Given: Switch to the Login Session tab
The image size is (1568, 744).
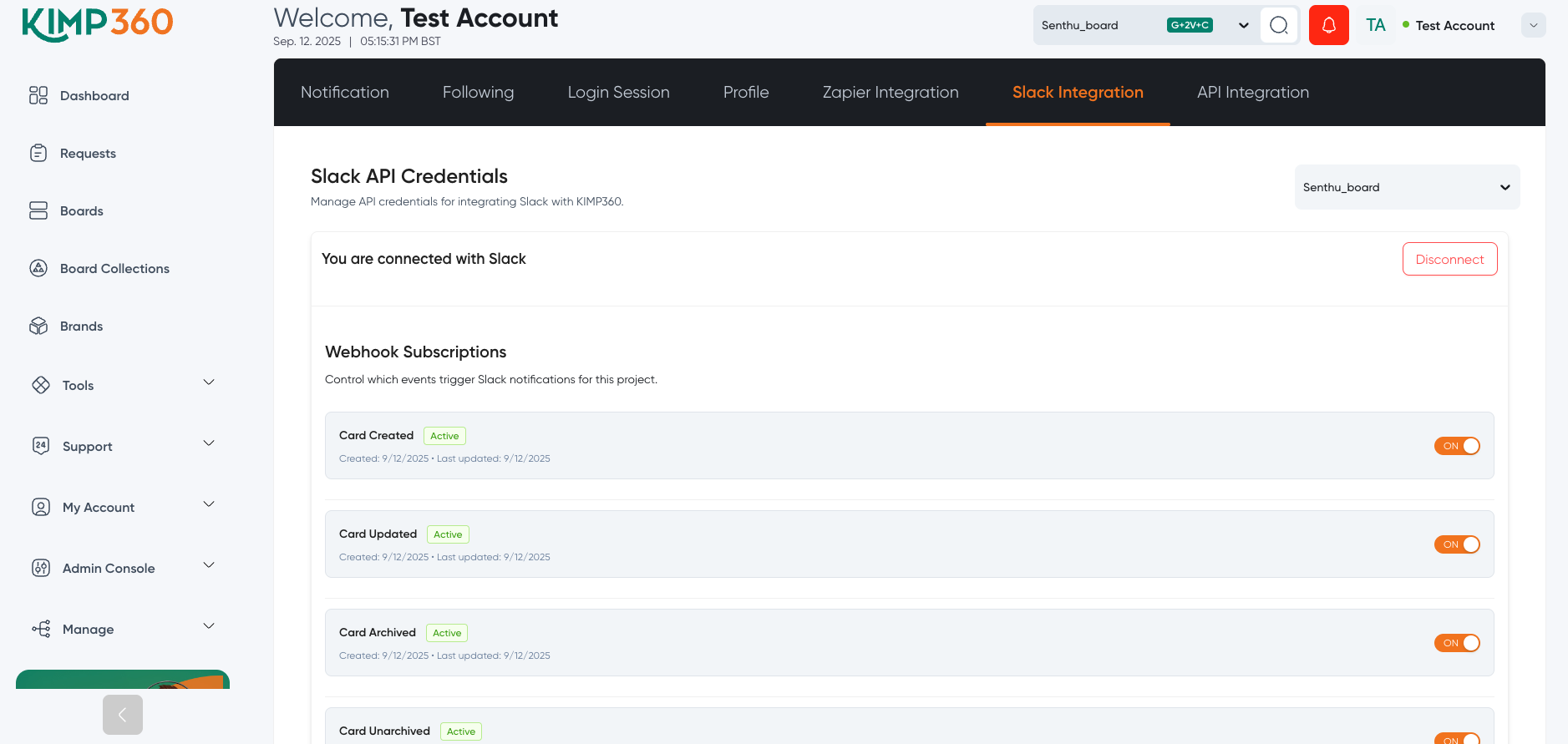Looking at the screenshot, I should (619, 92).
